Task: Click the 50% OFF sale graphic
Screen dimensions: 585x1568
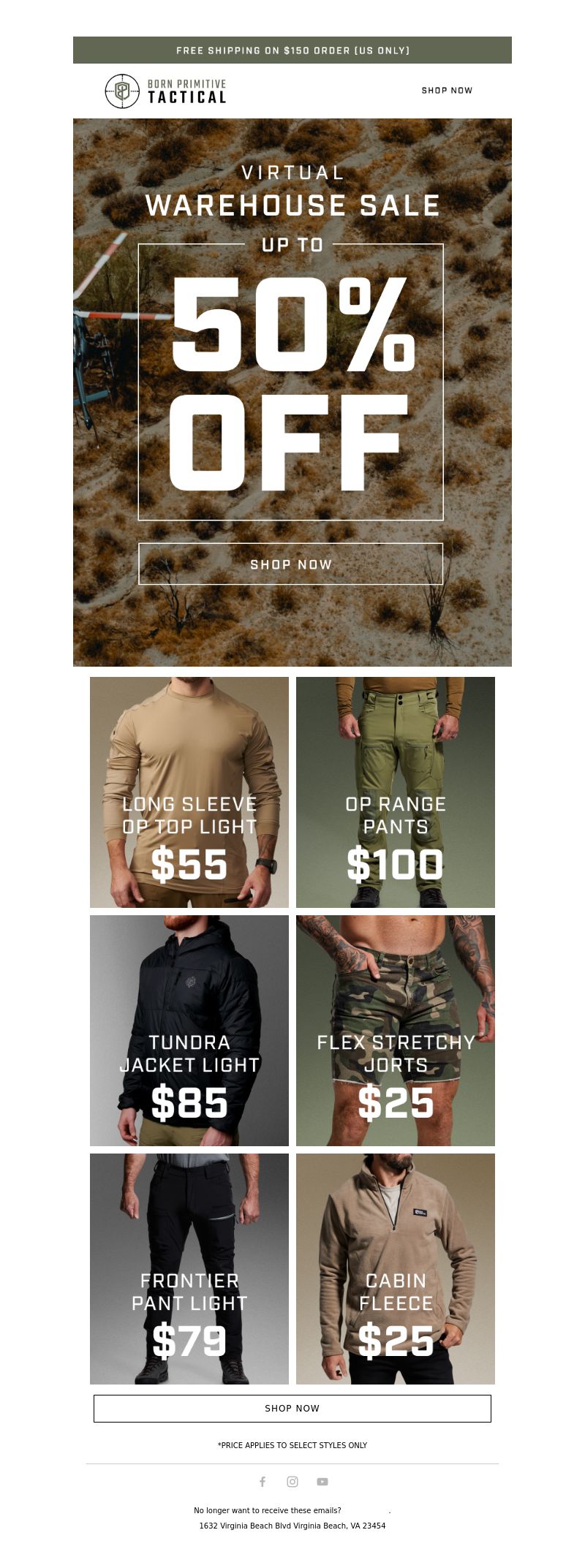Action: tap(291, 382)
